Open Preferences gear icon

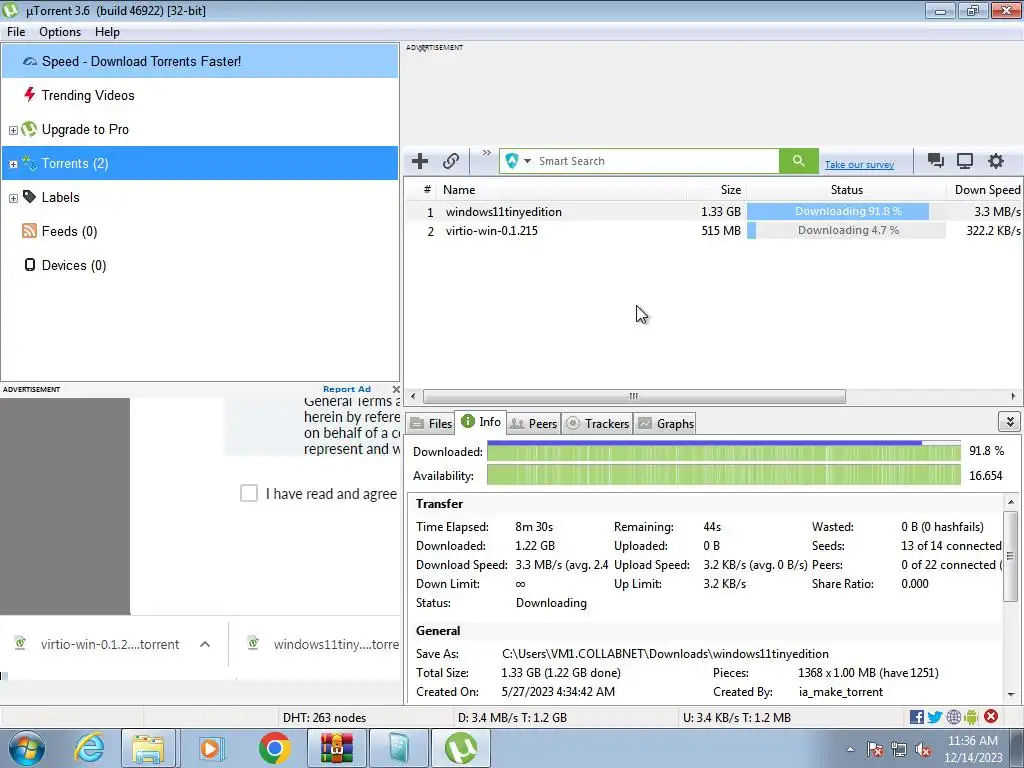click(995, 161)
